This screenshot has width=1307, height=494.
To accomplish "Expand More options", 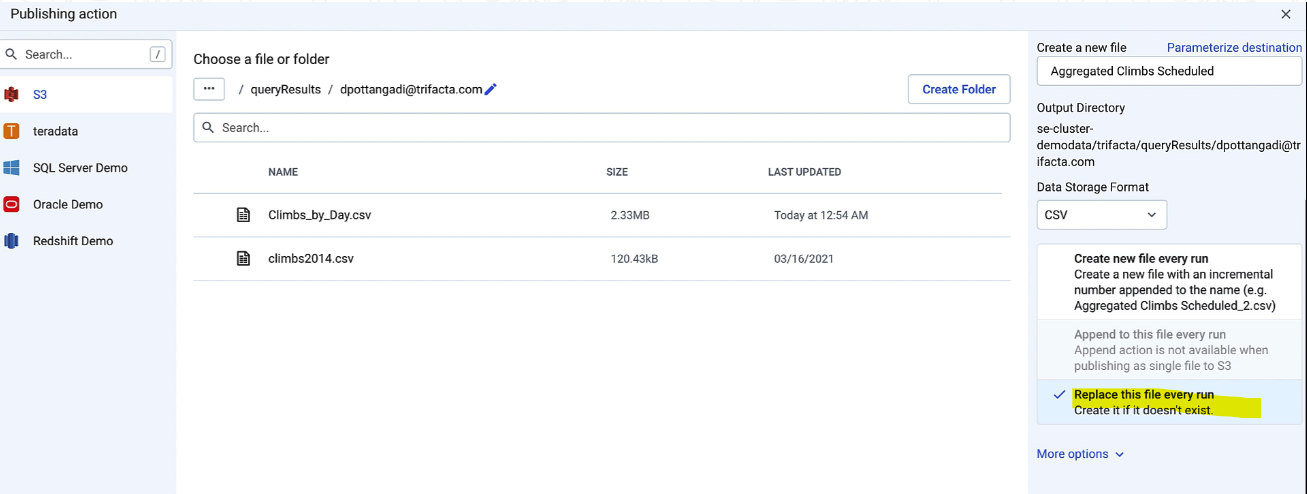I will 1080,454.
